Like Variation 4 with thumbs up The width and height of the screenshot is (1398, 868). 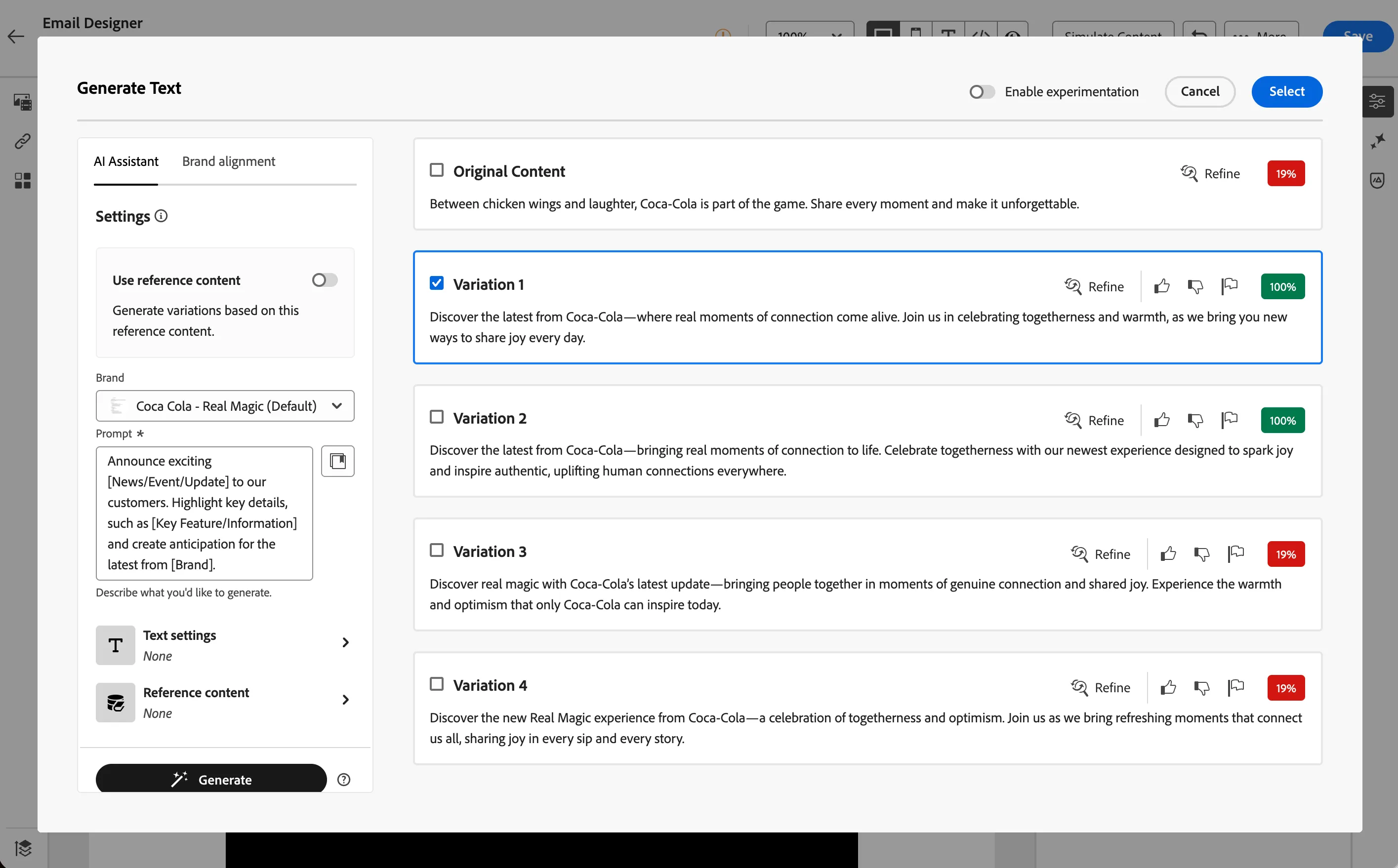1168,687
